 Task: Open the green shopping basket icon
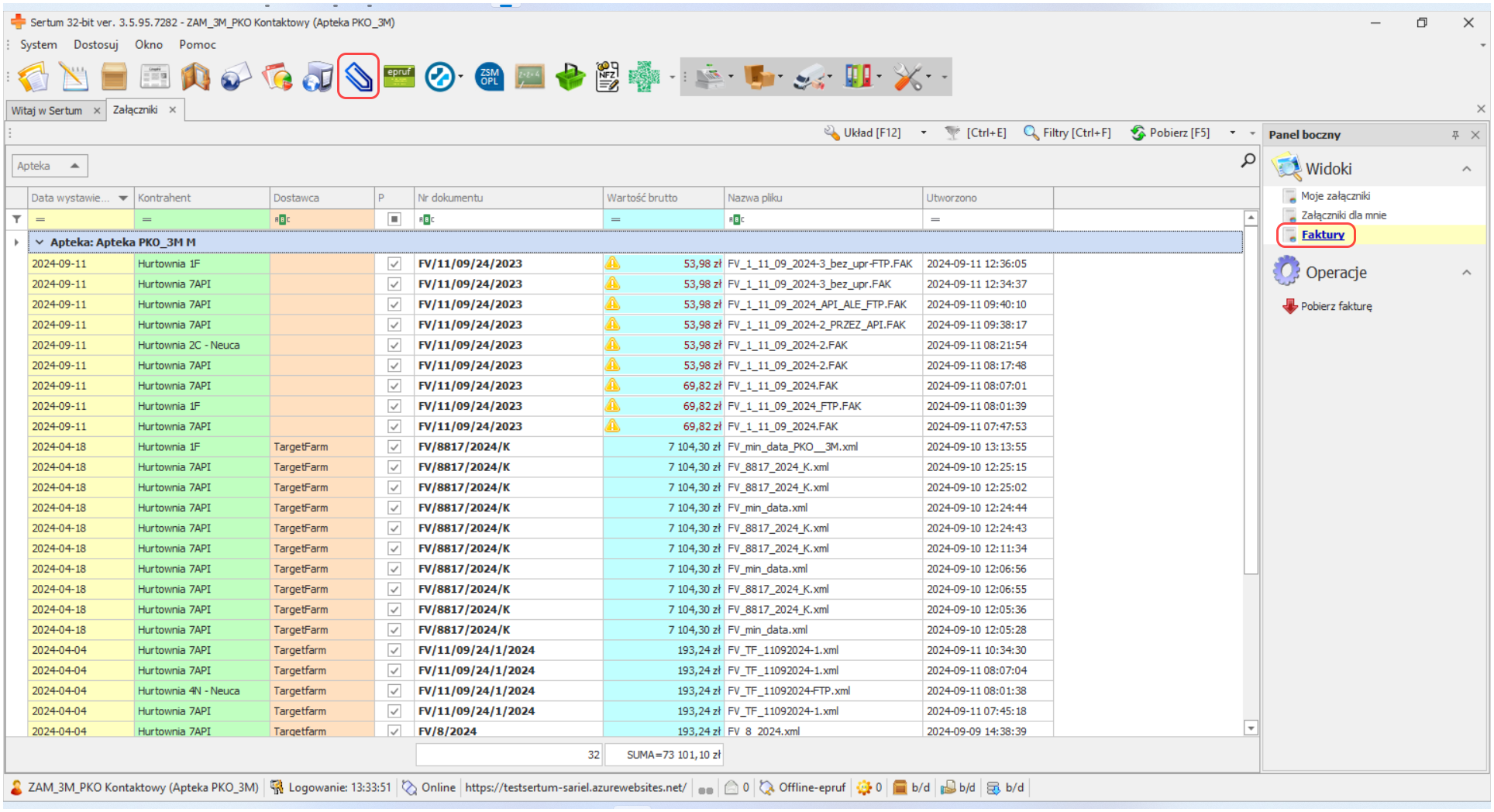tap(570, 77)
